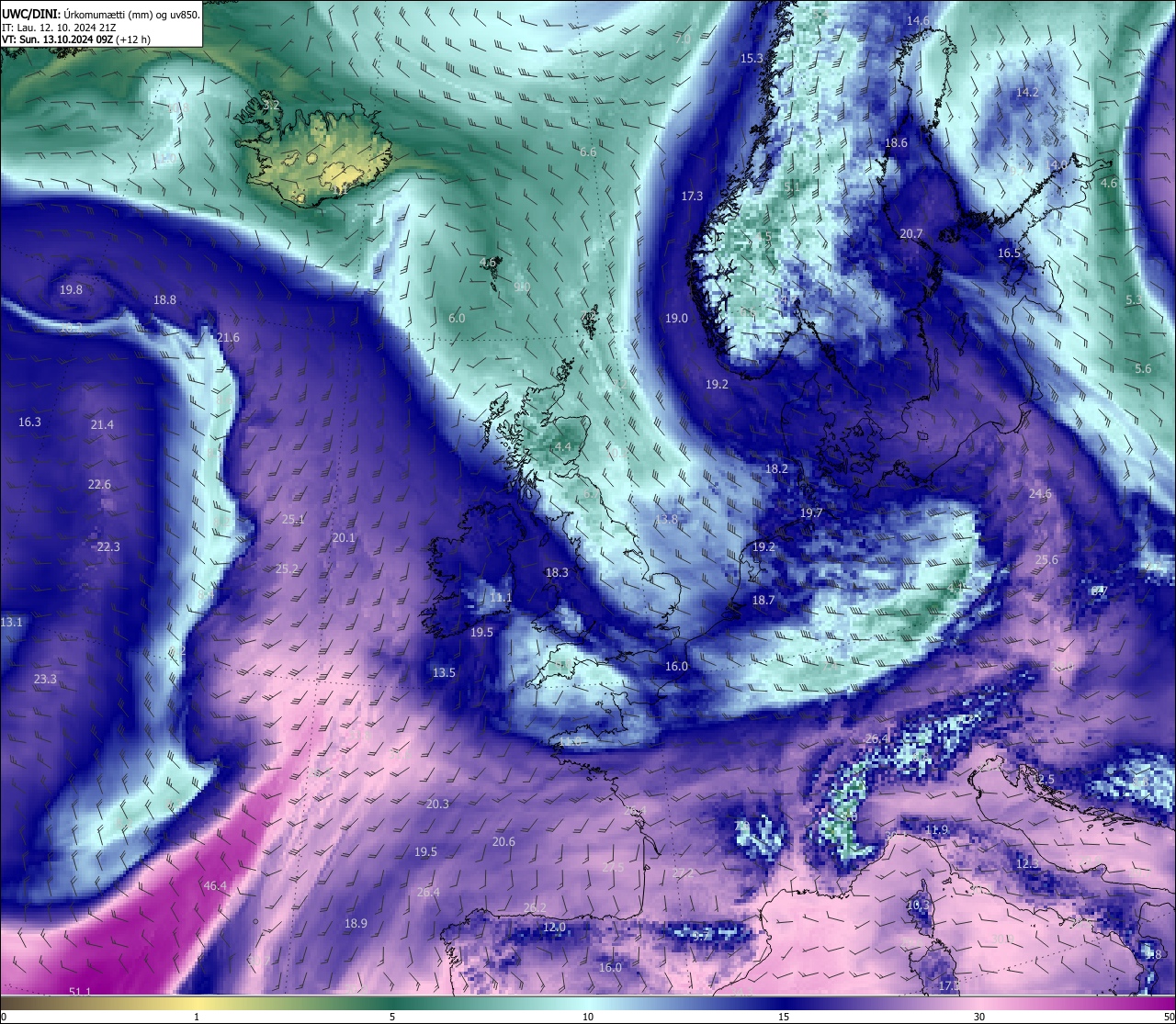
Task: Click the '5' tick label on the color scale
Action: pyautogui.click(x=392, y=1017)
